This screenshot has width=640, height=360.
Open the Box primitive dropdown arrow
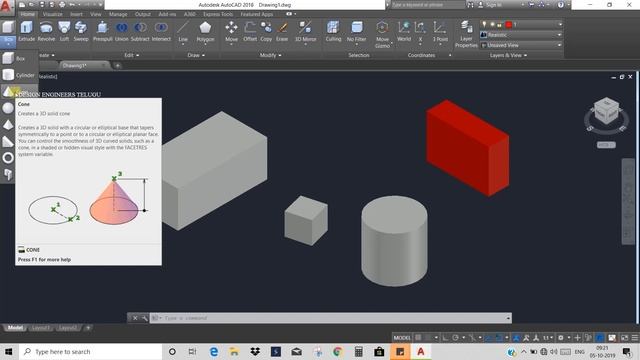pos(8,41)
